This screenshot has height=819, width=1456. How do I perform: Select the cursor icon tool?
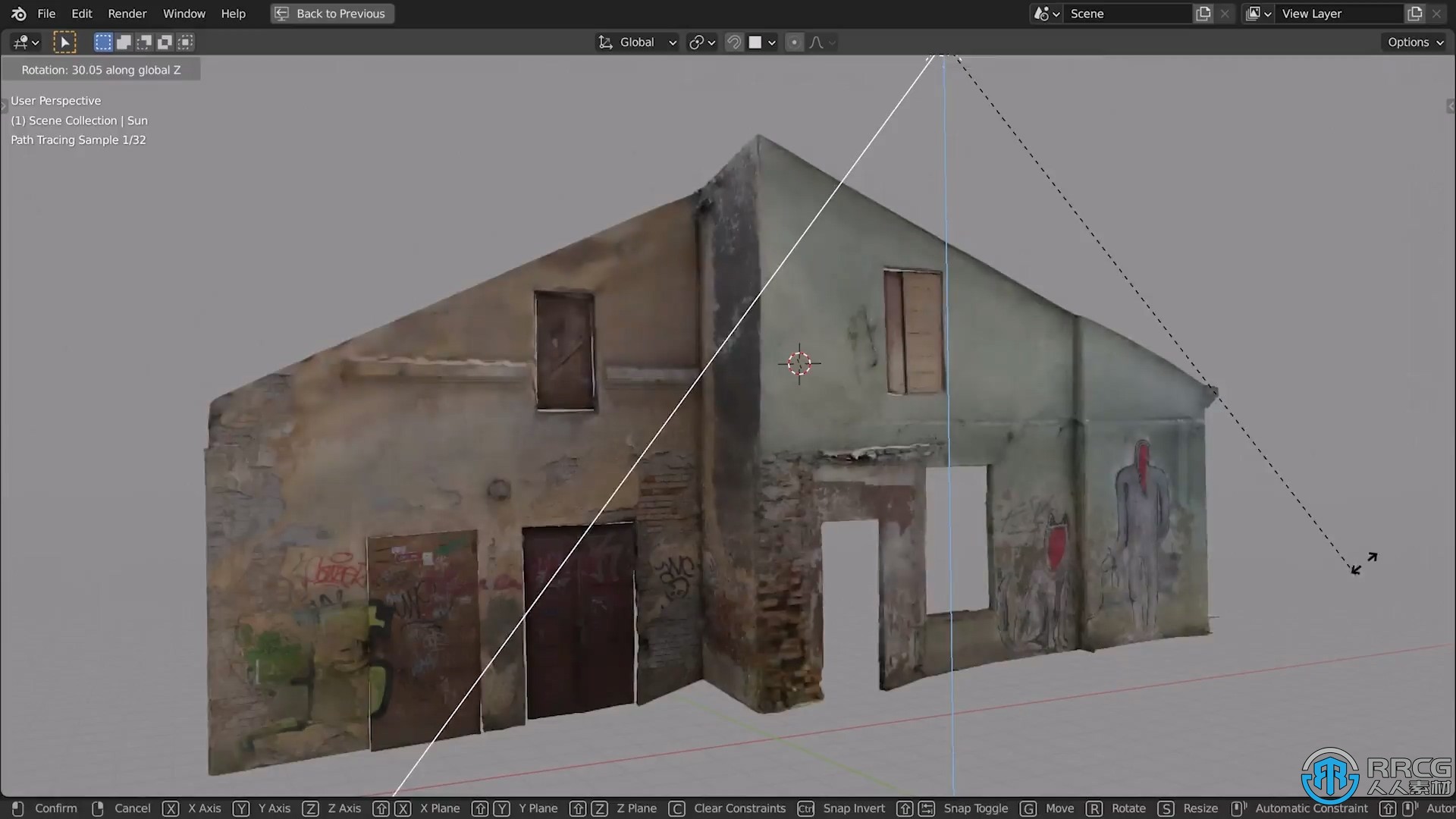point(63,41)
